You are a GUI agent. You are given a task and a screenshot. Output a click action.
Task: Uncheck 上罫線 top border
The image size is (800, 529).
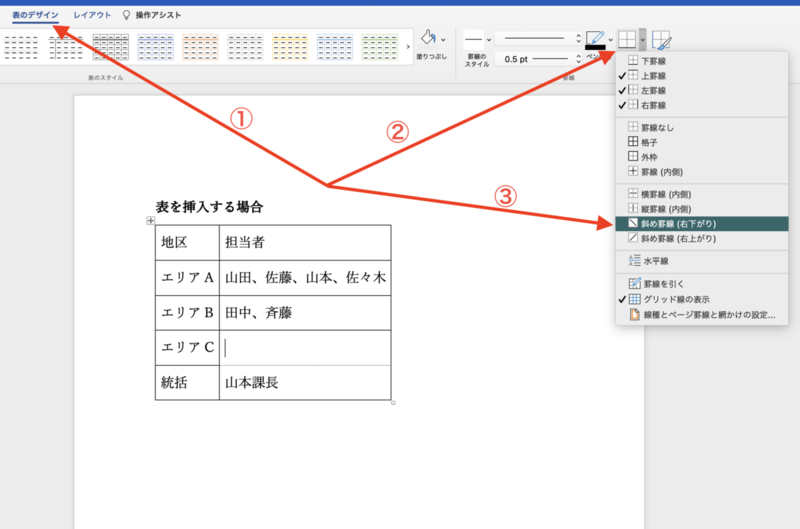[x=702, y=75]
